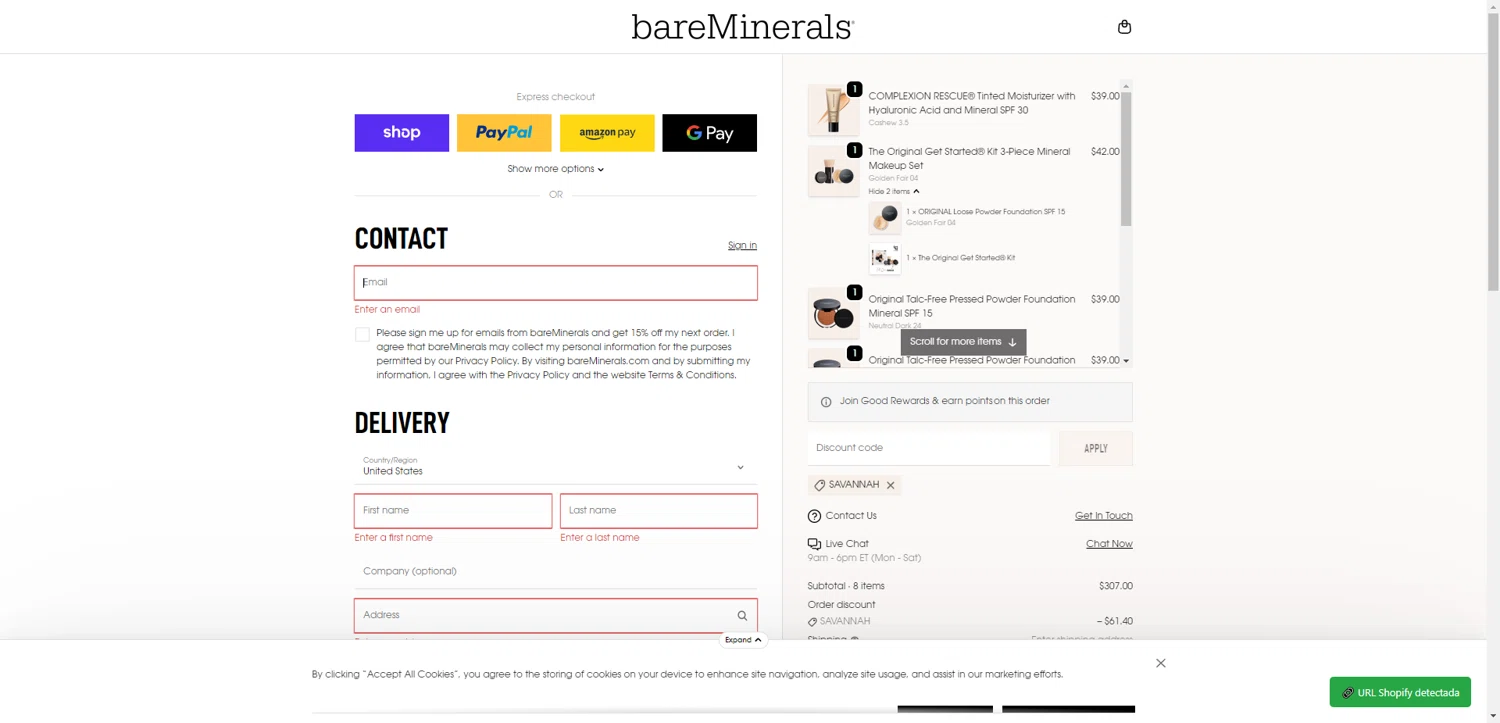Pay with Shop Pay express button

point(401,133)
